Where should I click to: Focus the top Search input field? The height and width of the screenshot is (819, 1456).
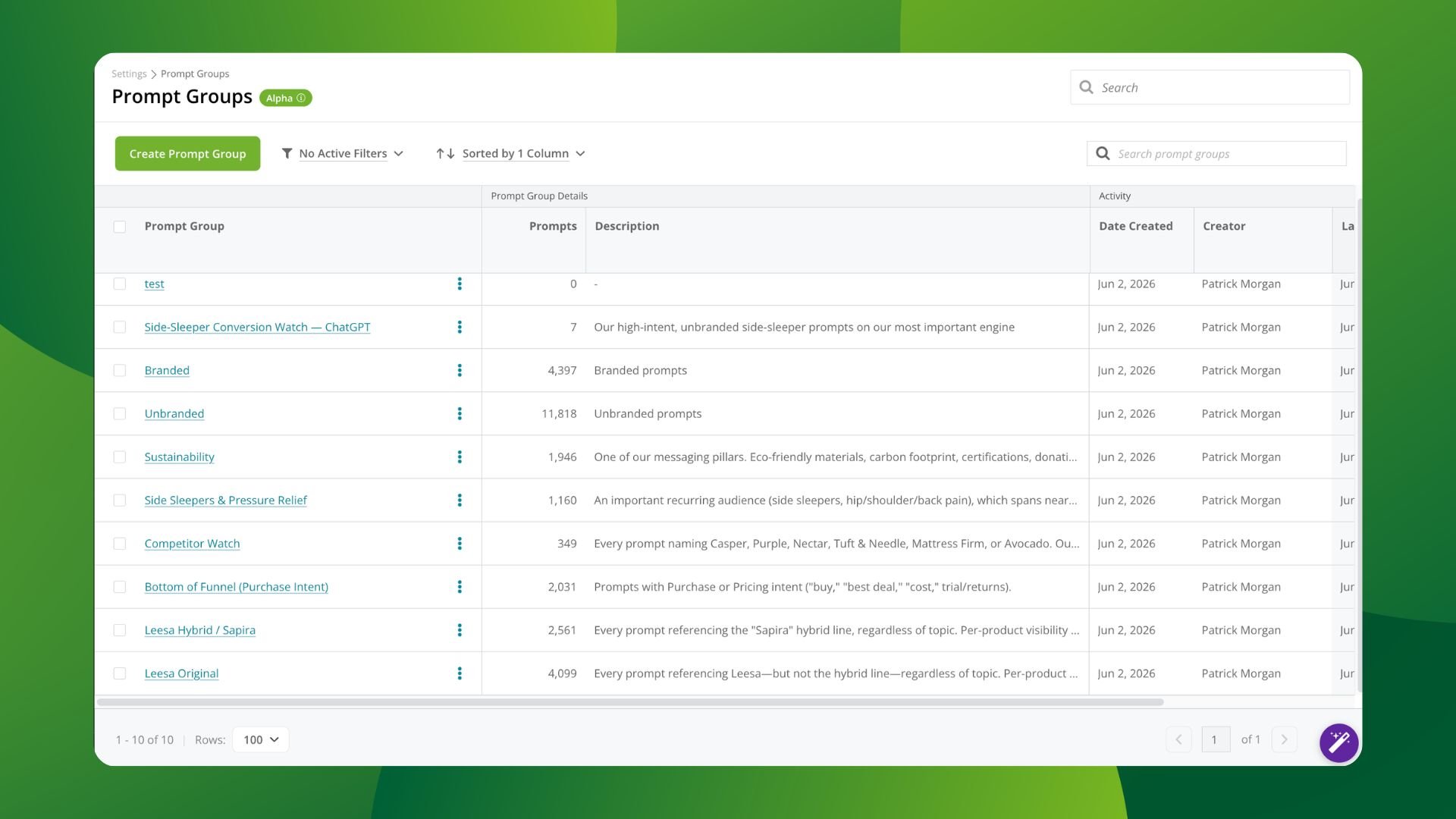(1210, 87)
